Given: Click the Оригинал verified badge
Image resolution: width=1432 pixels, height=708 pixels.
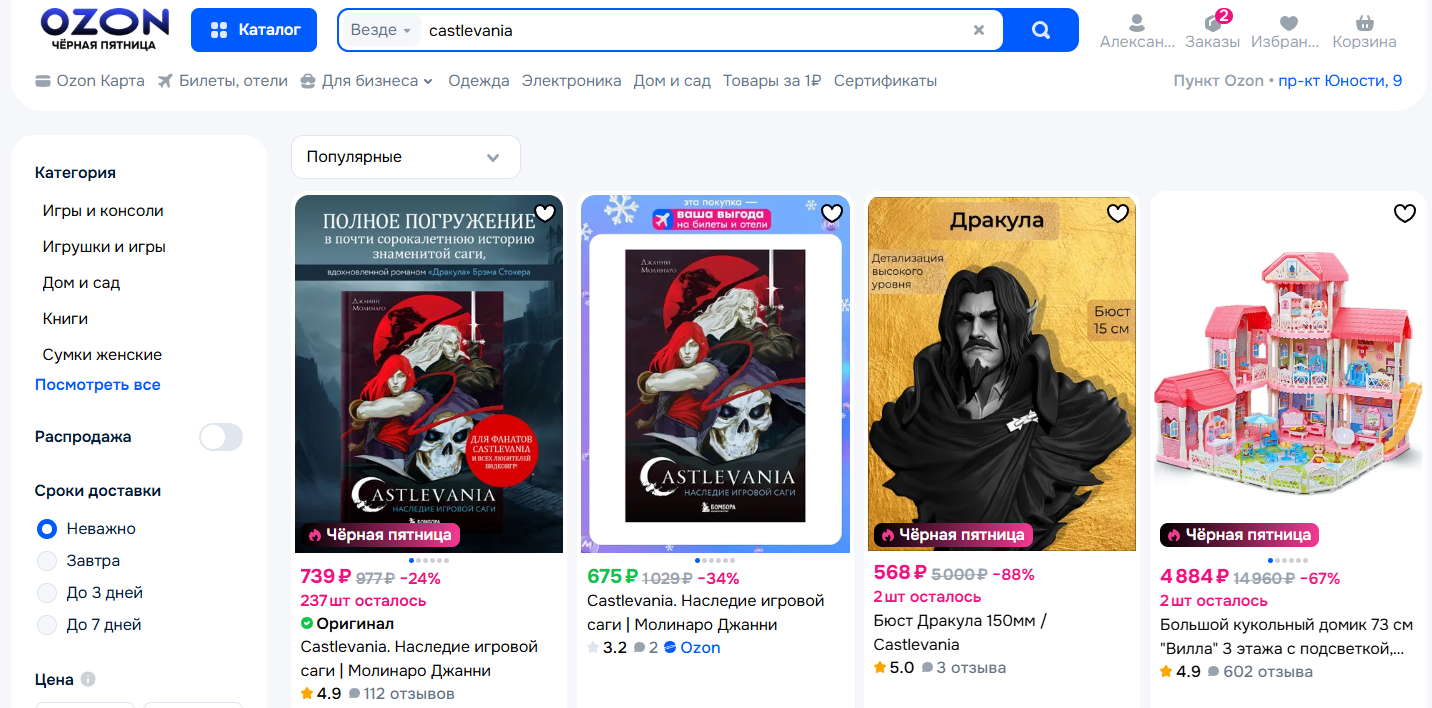Looking at the screenshot, I should 348,623.
